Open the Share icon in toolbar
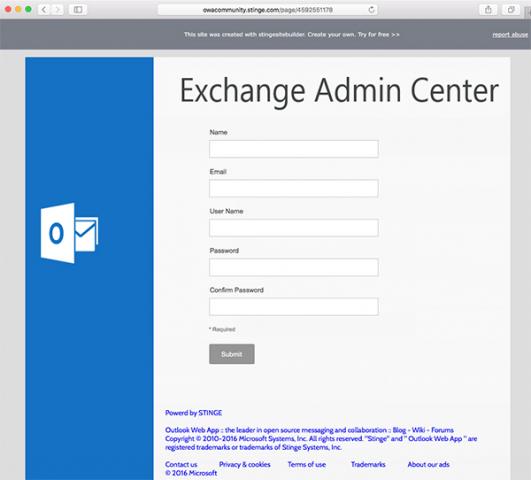531x480 pixels. pyautogui.click(x=488, y=9)
